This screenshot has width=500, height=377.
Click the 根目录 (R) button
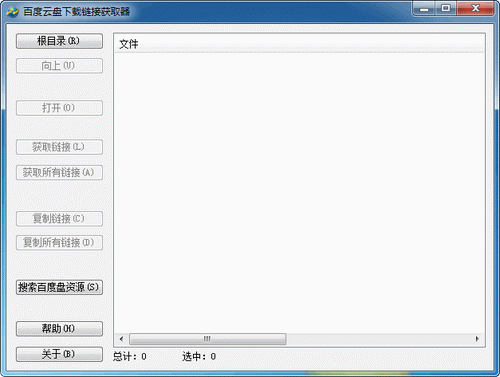click(59, 41)
